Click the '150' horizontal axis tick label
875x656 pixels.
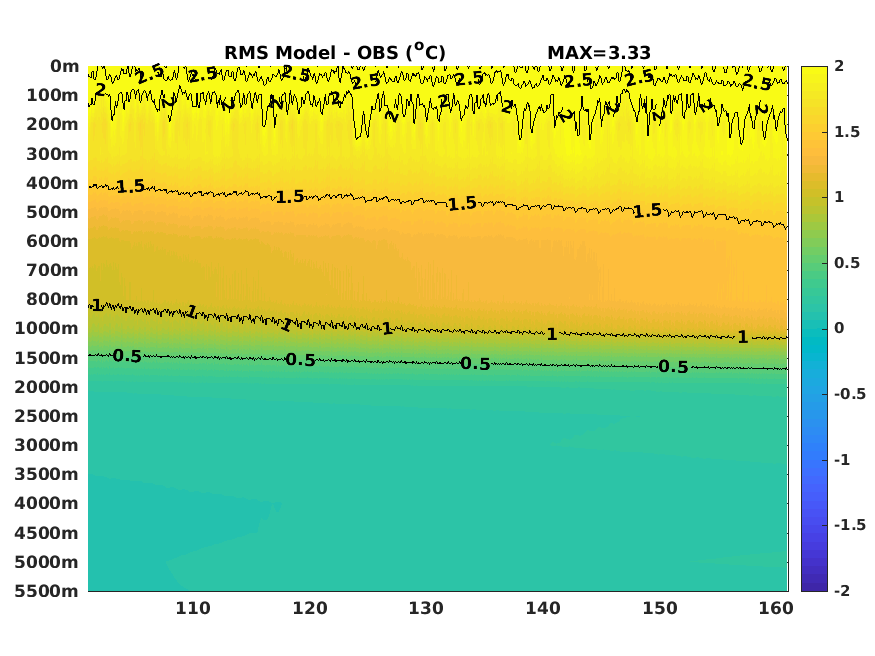660,608
